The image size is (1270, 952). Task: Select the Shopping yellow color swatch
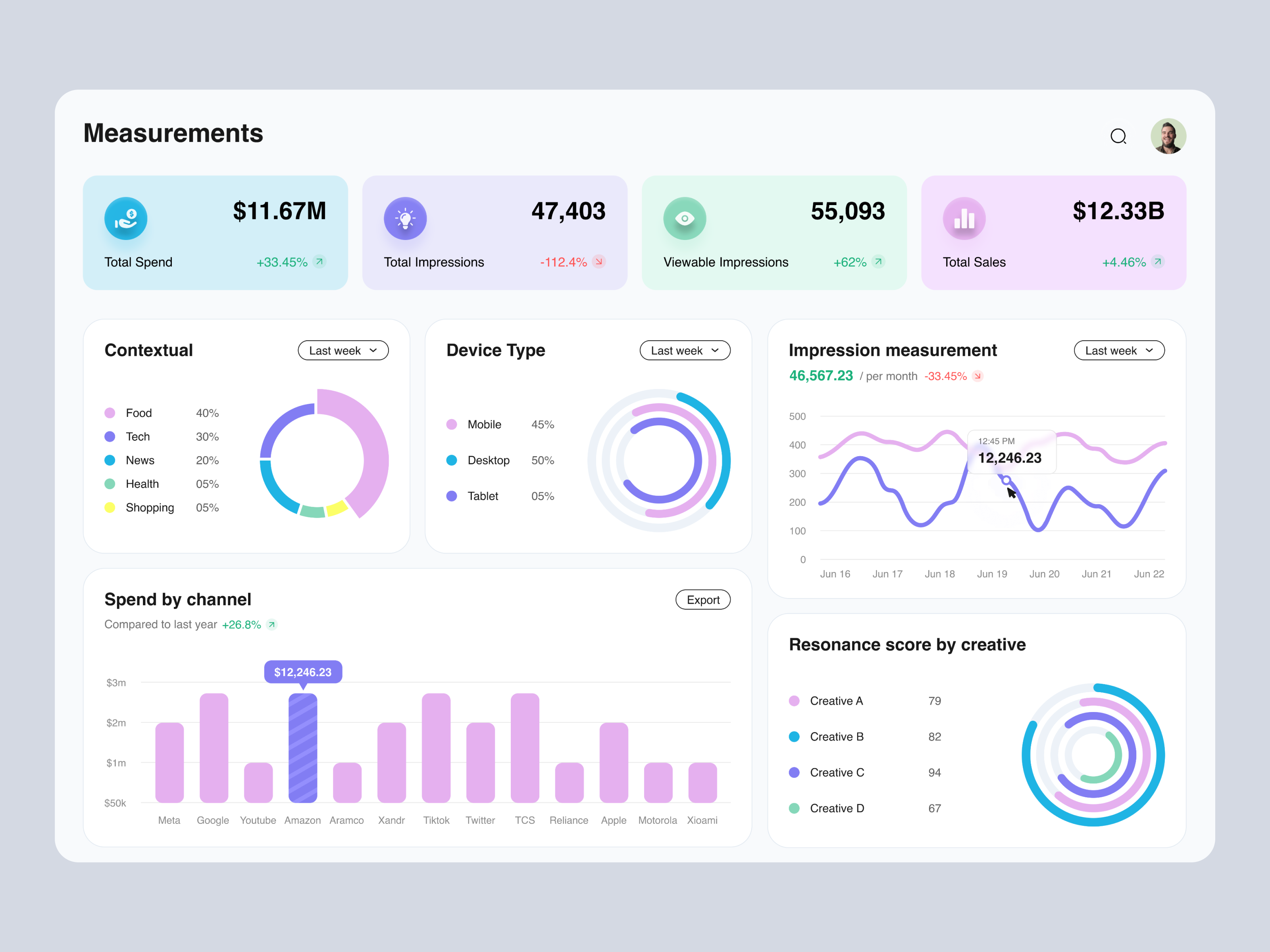pos(111,507)
